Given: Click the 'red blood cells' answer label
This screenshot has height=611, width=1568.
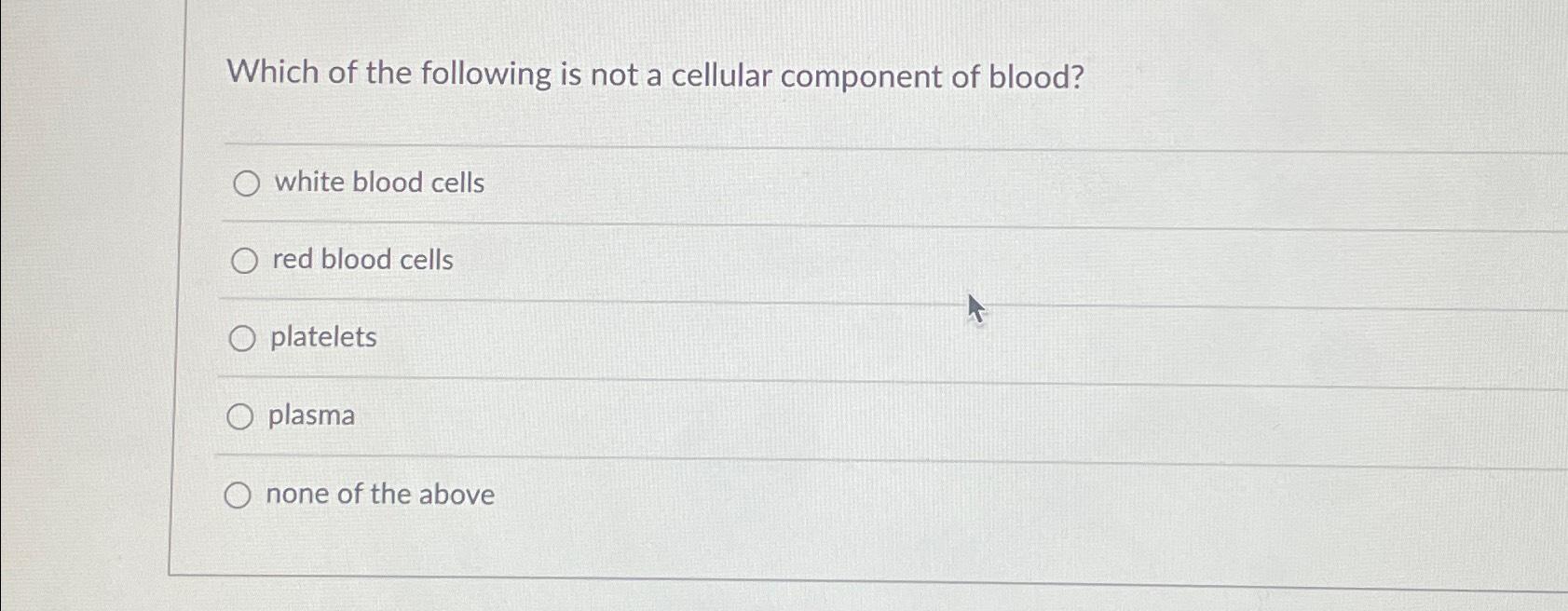Looking at the screenshot, I should (361, 261).
